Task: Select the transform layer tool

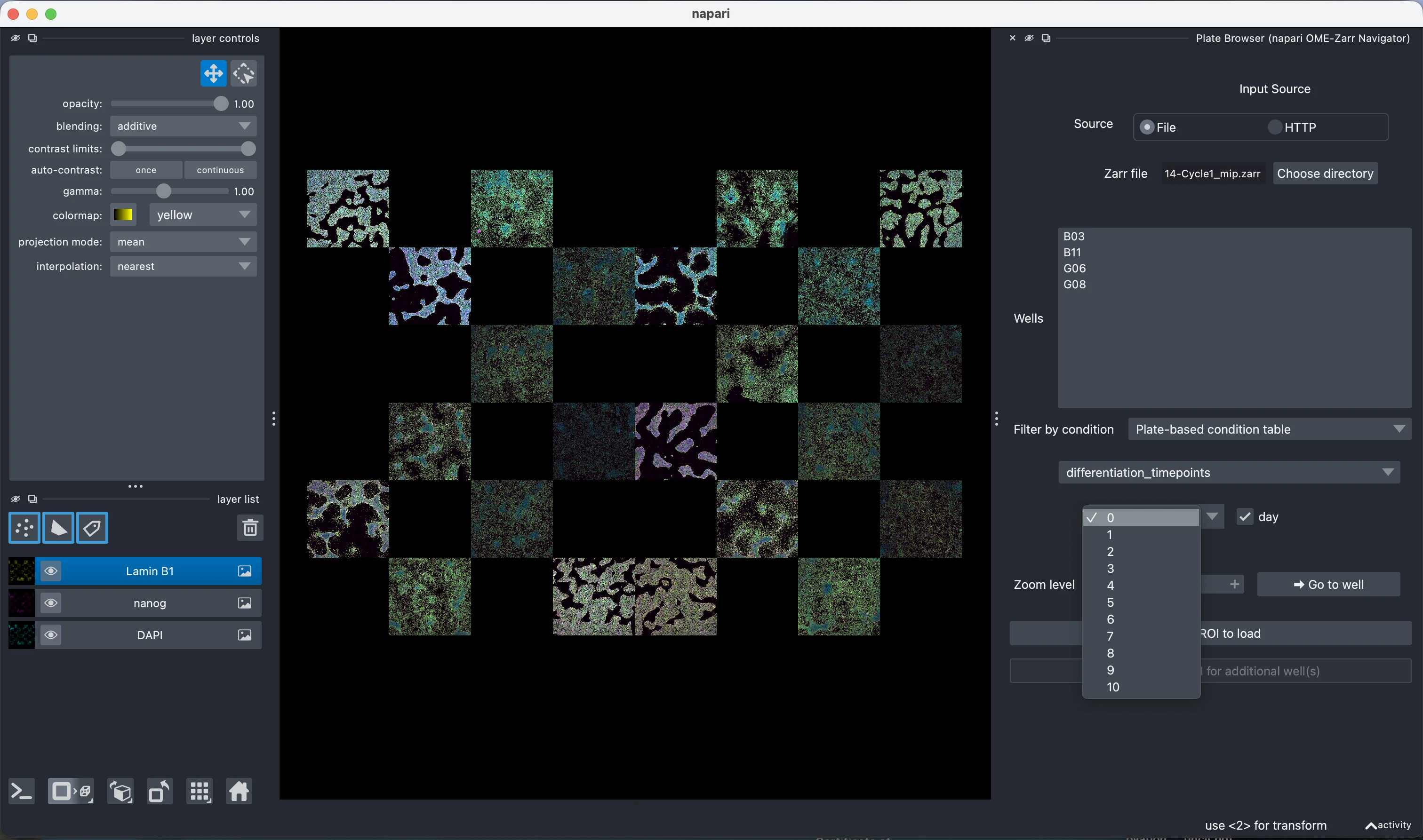Action: tap(244, 73)
